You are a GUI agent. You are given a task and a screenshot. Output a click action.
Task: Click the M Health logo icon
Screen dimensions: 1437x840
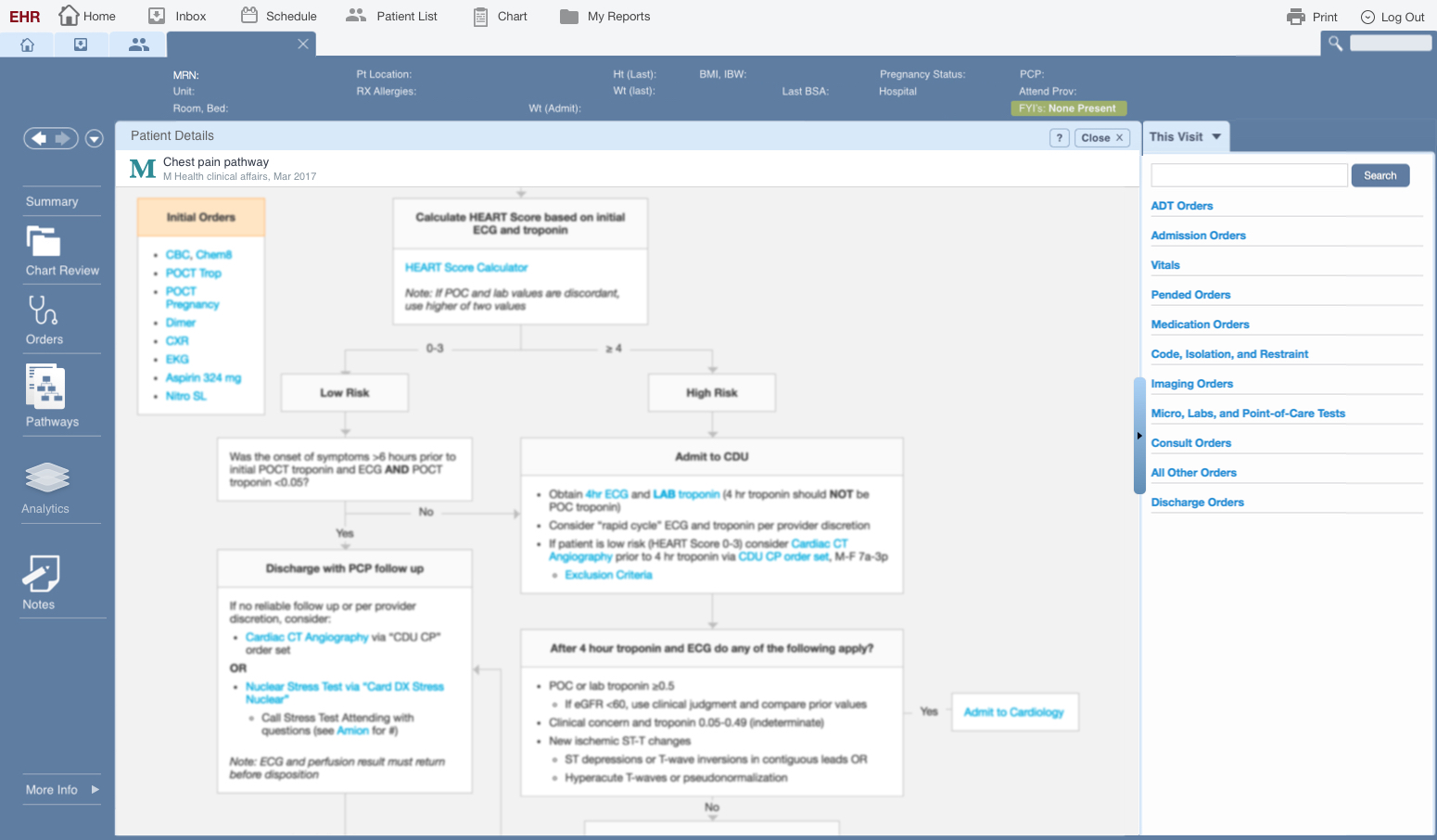pyautogui.click(x=143, y=168)
